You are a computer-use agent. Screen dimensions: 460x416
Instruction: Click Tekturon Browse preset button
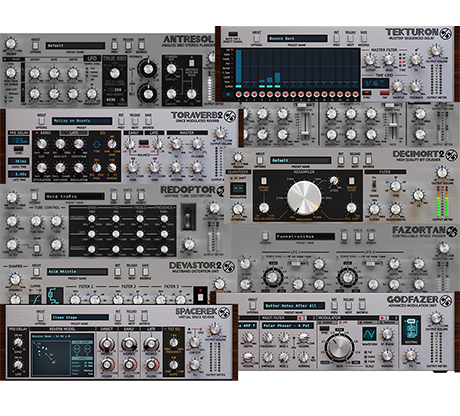[x=364, y=38]
